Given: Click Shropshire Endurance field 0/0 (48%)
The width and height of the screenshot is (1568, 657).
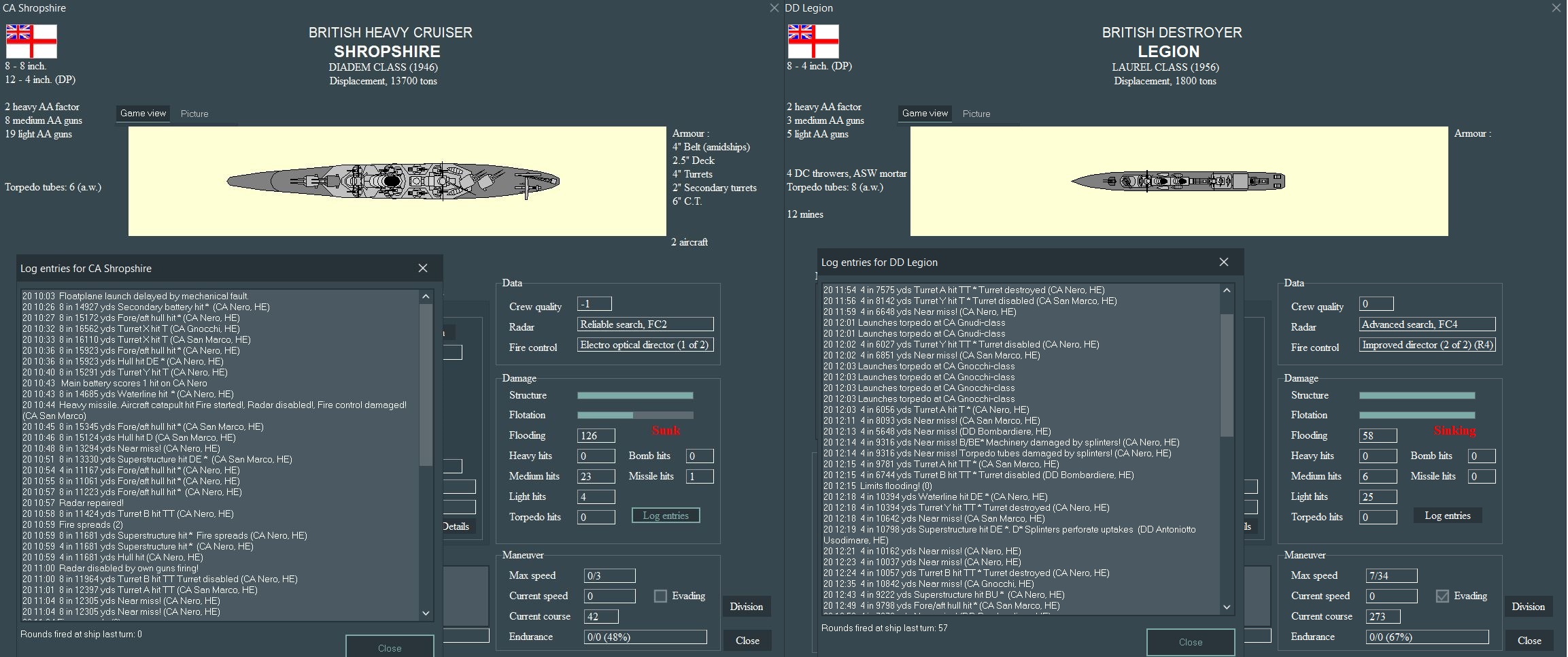Looking at the screenshot, I should coord(645,637).
